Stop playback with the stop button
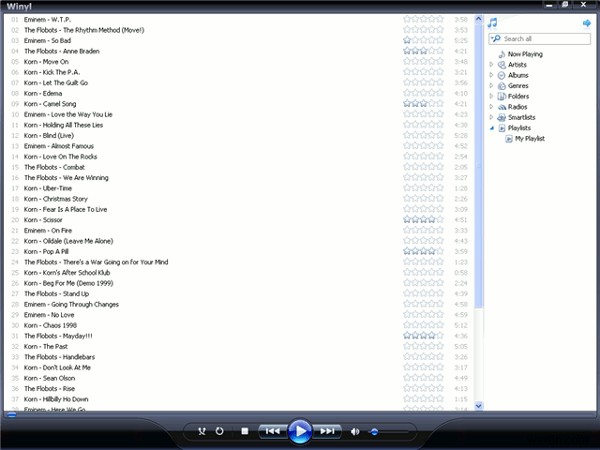 pyautogui.click(x=245, y=431)
